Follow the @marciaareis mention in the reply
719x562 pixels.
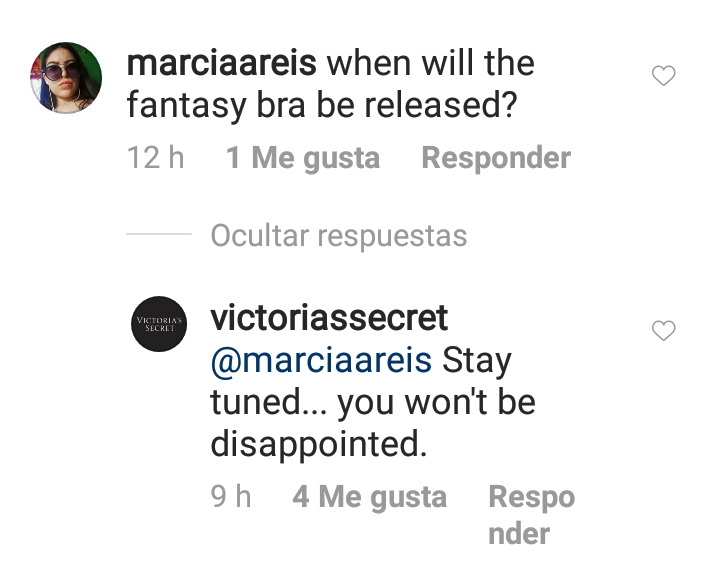pos(321,361)
